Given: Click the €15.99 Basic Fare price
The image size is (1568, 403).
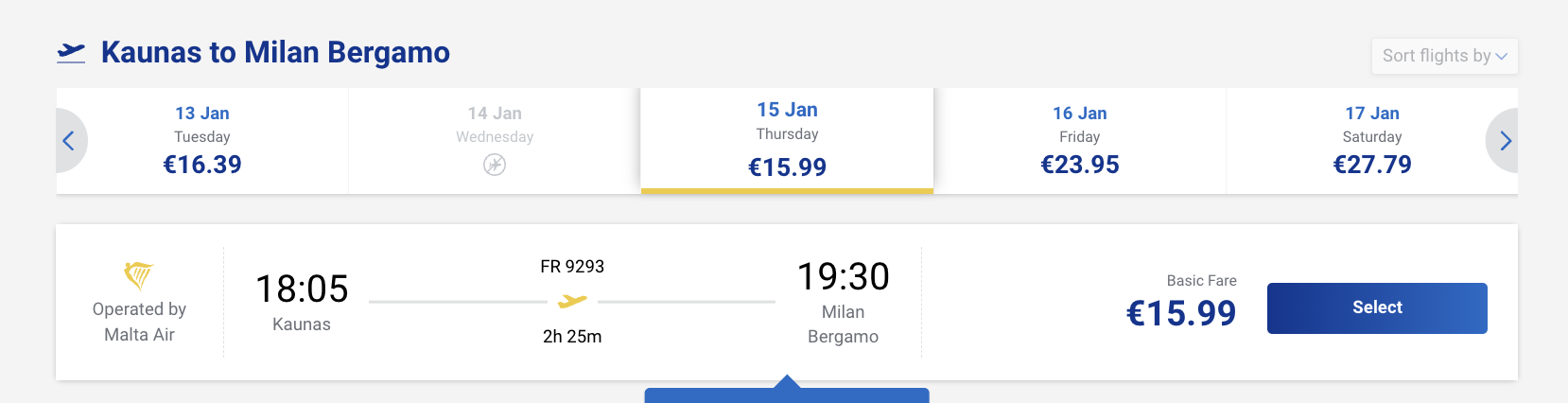Looking at the screenshot, I should [1181, 313].
